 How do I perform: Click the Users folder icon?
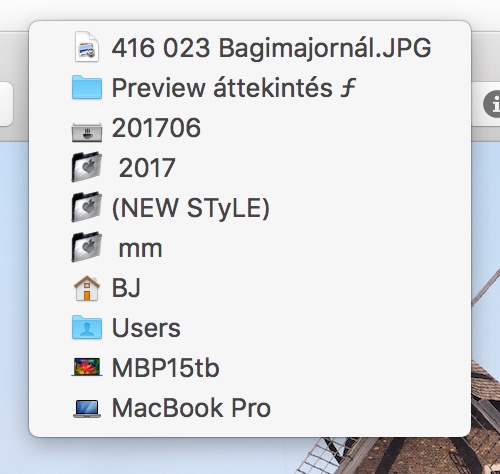coord(87,327)
